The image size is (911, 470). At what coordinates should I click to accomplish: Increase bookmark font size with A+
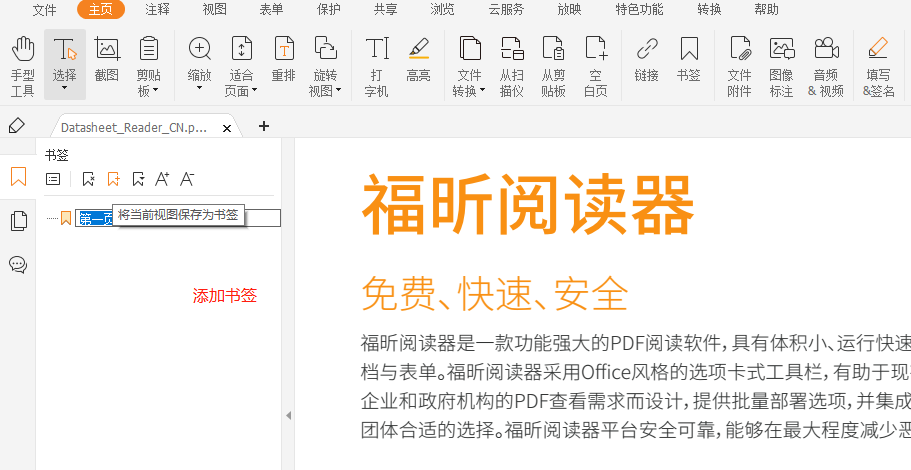click(x=162, y=179)
